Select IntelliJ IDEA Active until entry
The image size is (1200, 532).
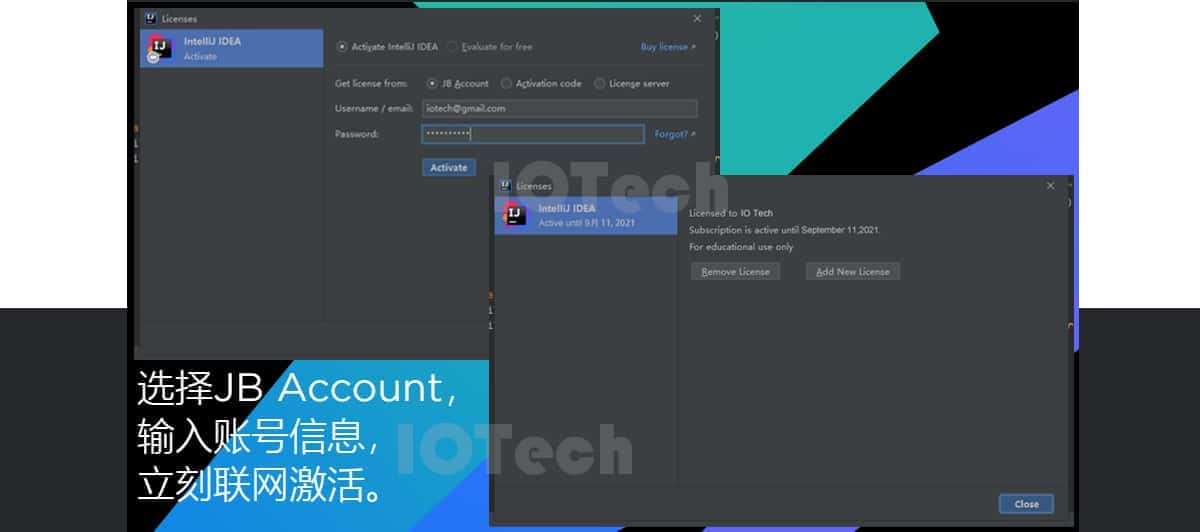click(586, 215)
